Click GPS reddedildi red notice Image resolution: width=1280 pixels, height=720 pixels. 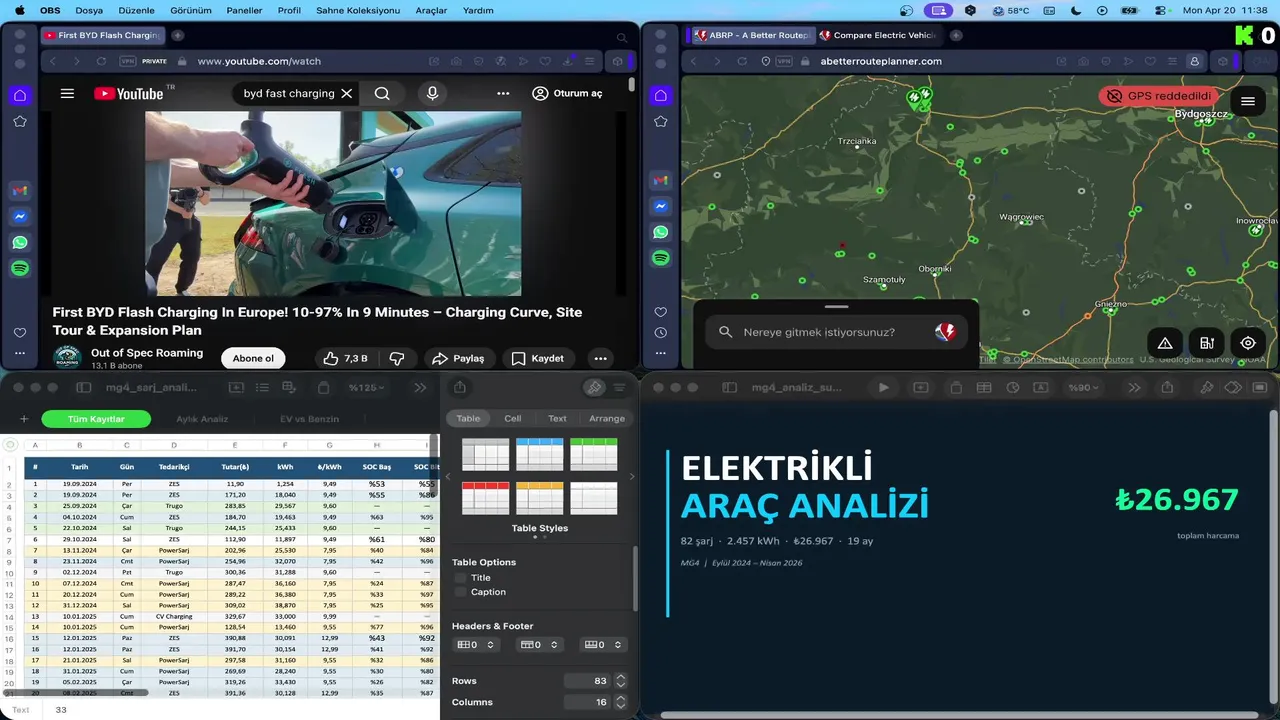tap(1161, 96)
